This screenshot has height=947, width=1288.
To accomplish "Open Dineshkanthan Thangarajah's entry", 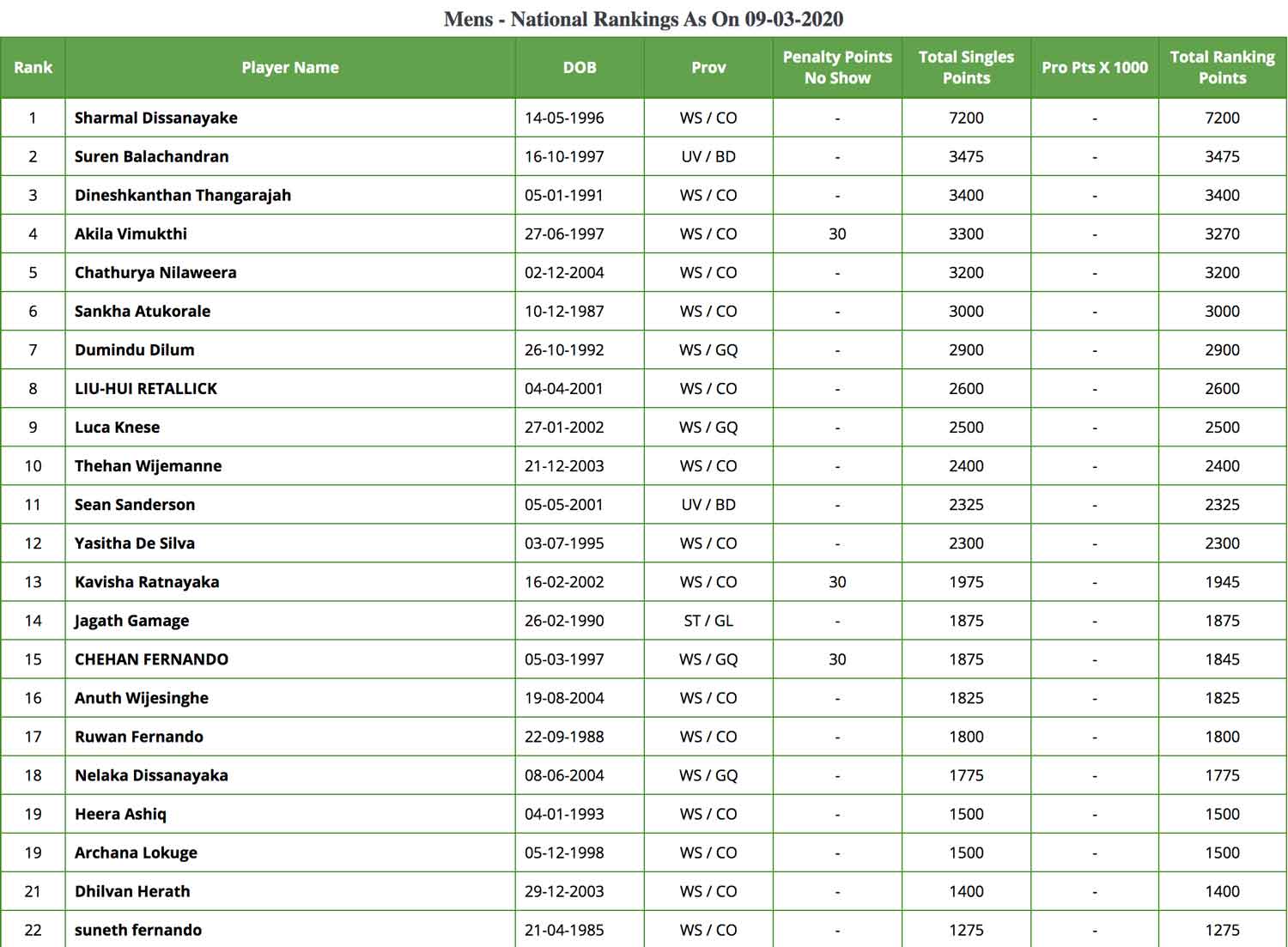I will click(x=183, y=195).
